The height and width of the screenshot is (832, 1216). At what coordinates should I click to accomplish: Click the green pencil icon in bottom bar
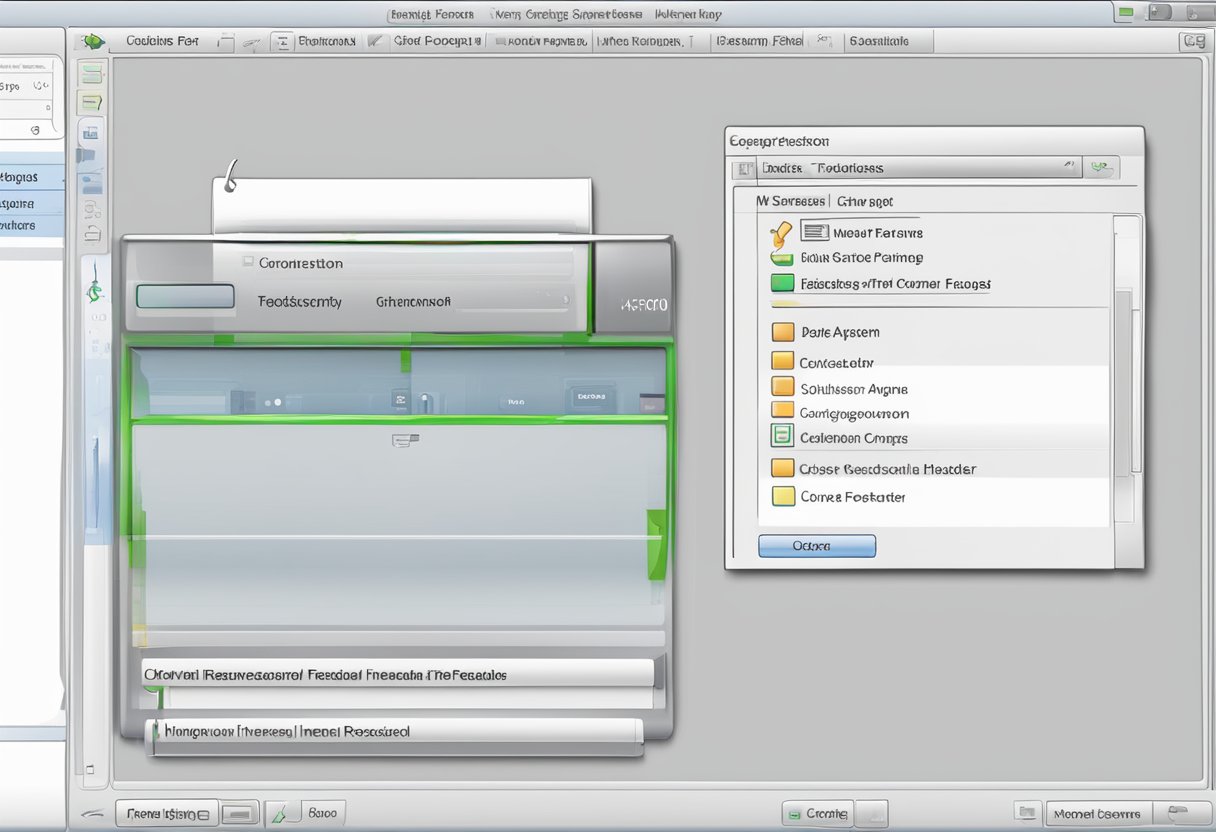281,813
